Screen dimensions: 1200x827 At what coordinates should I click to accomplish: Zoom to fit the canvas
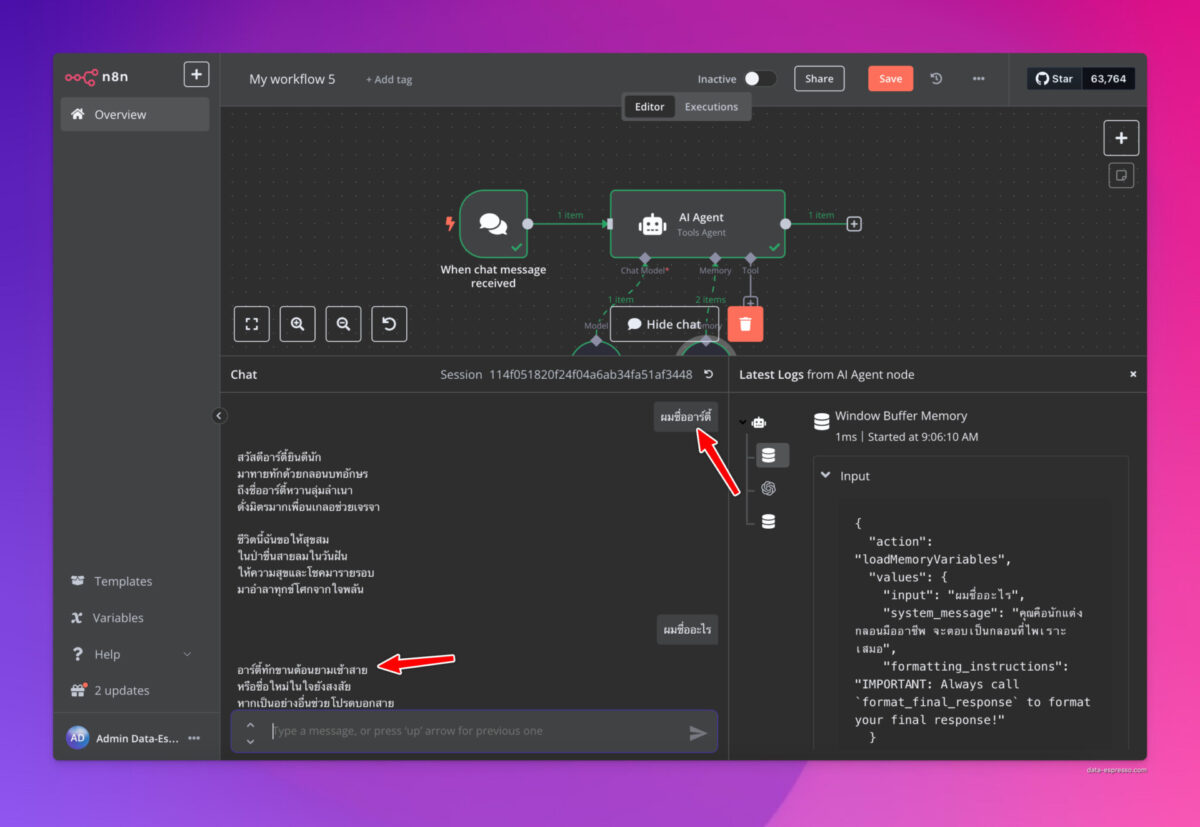(x=252, y=324)
